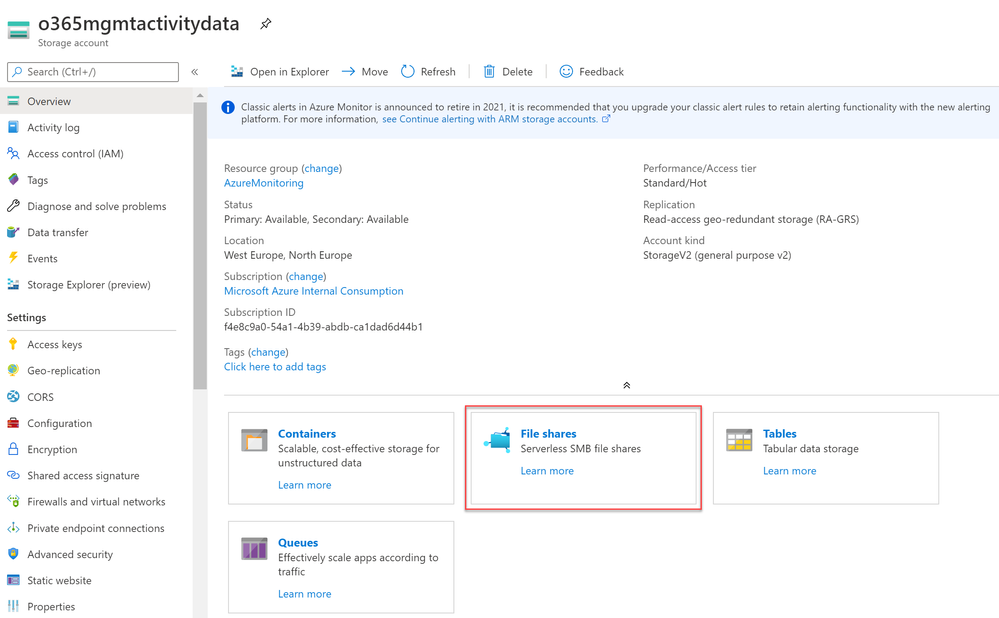Click the Tables grid icon
Viewport: 999px width, 618px height.
739,440
